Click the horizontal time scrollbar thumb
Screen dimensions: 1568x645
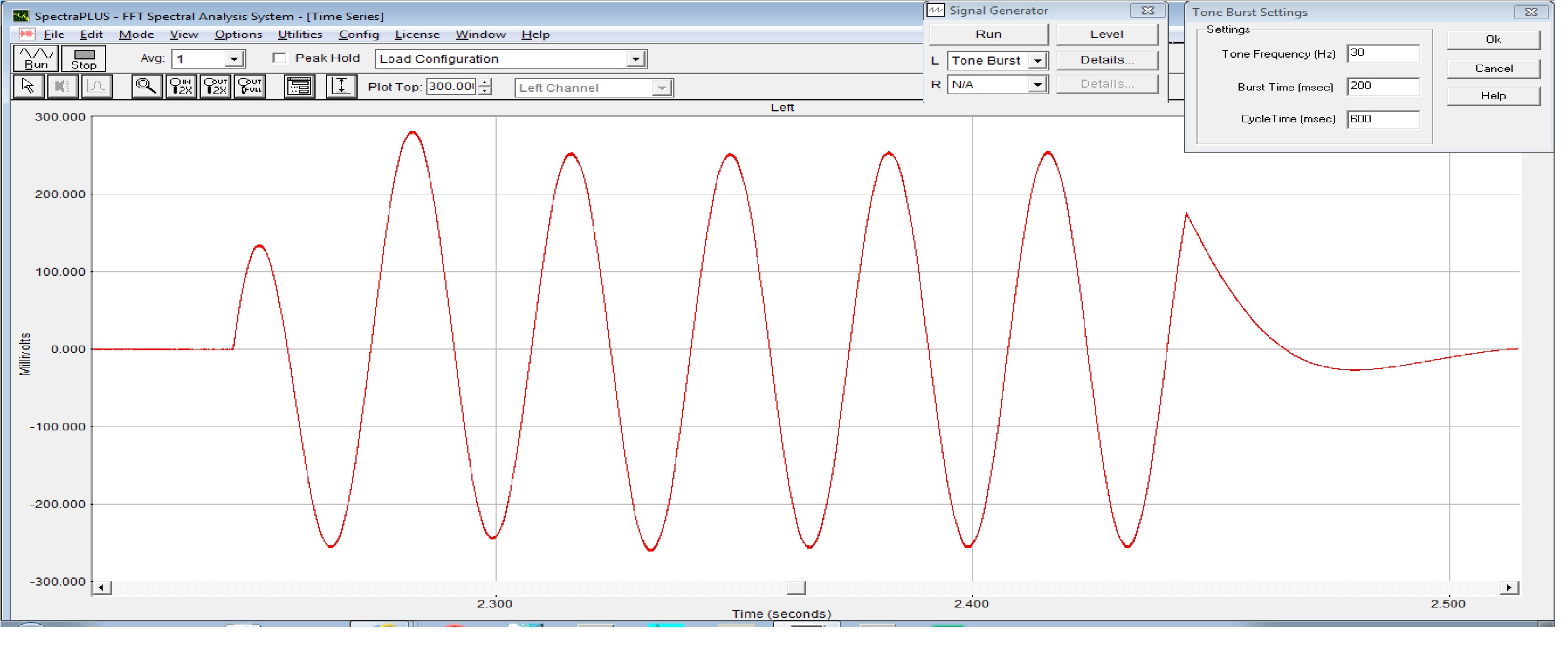pyautogui.click(x=796, y=588)
